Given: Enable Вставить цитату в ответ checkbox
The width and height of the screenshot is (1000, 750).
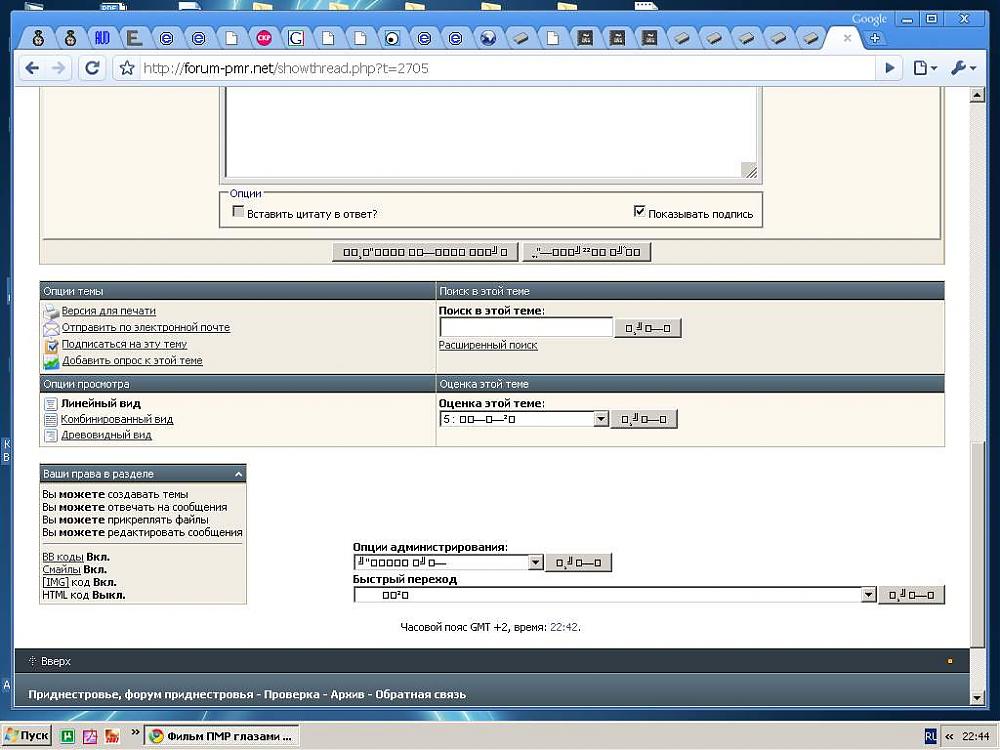Looking at the screenshot, I should point(238,213).
